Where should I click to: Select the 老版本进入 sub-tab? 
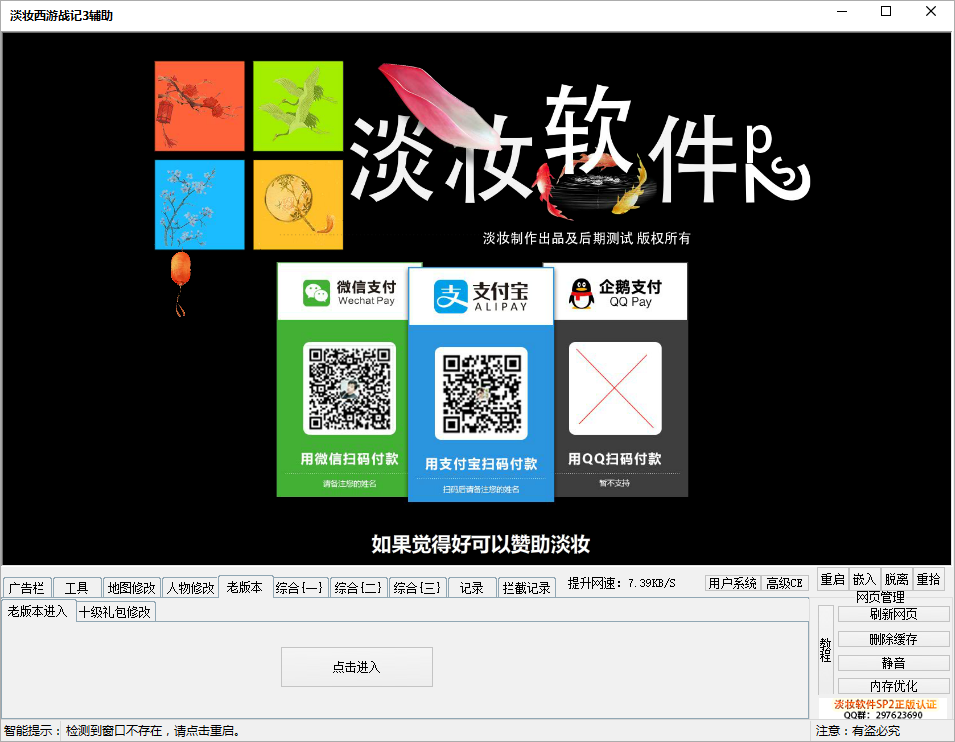[x=38, y=611]
